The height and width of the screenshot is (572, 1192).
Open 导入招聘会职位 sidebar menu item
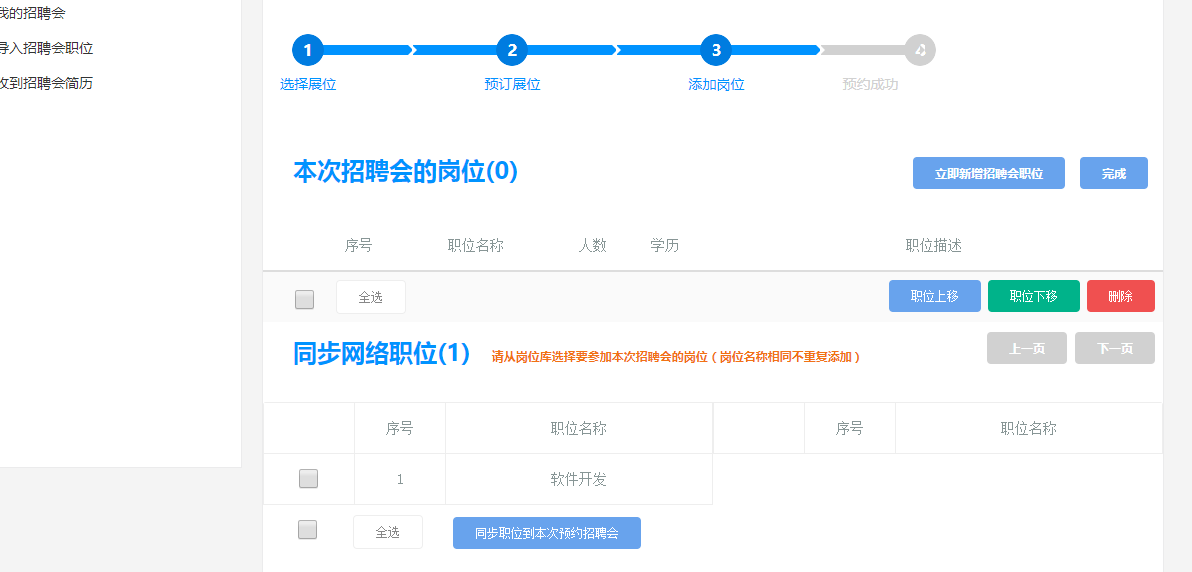pyautogui.click(x=46, y=48)
